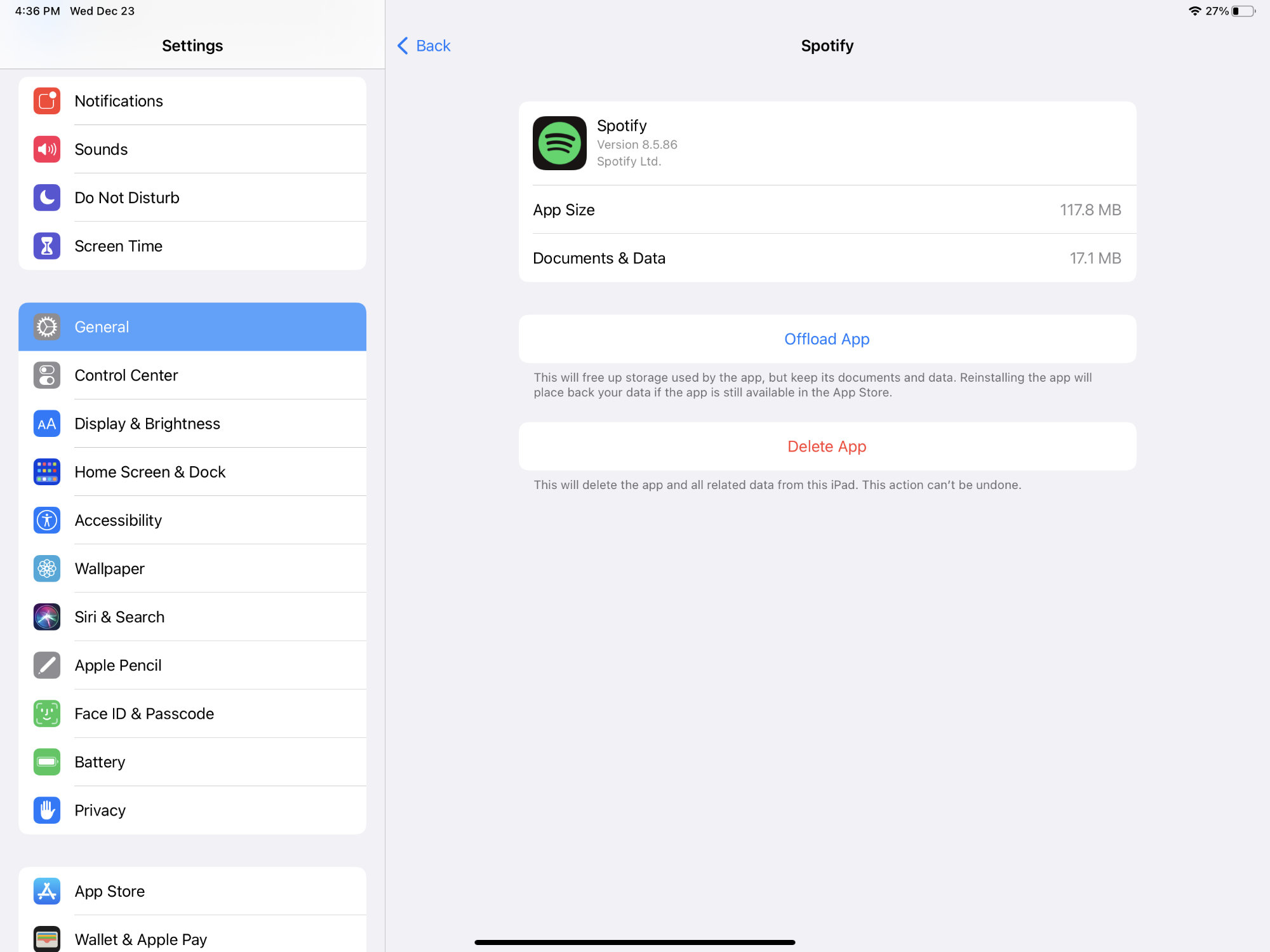1270x952 pixels.
Task: Tap the Do Not Disturb moon icon
Action: (47, 198)
